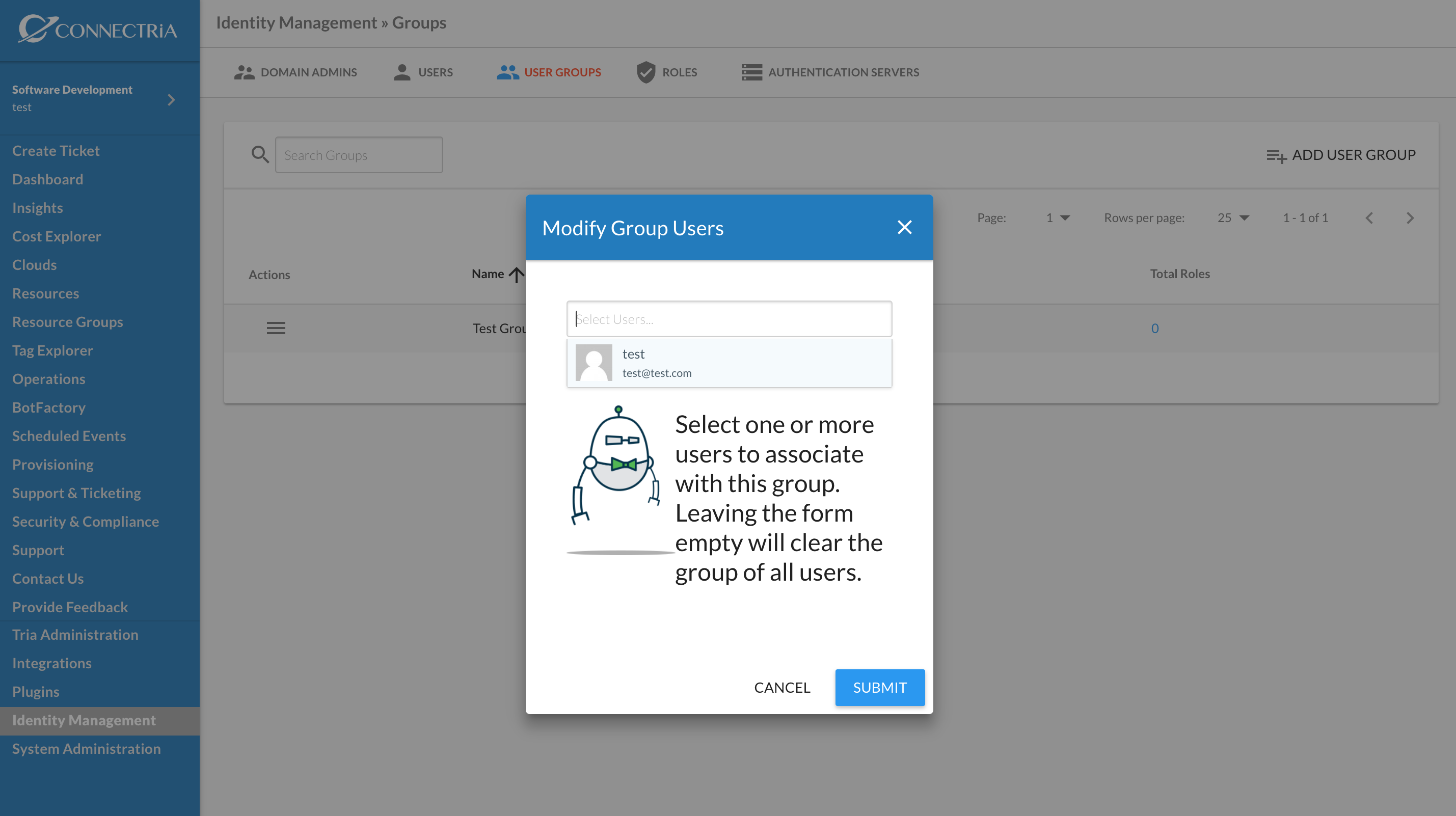This screenshot has height=816, width=1456.
Task: Open Resources page
Action: pyautogui.click(x=45, y=293)
